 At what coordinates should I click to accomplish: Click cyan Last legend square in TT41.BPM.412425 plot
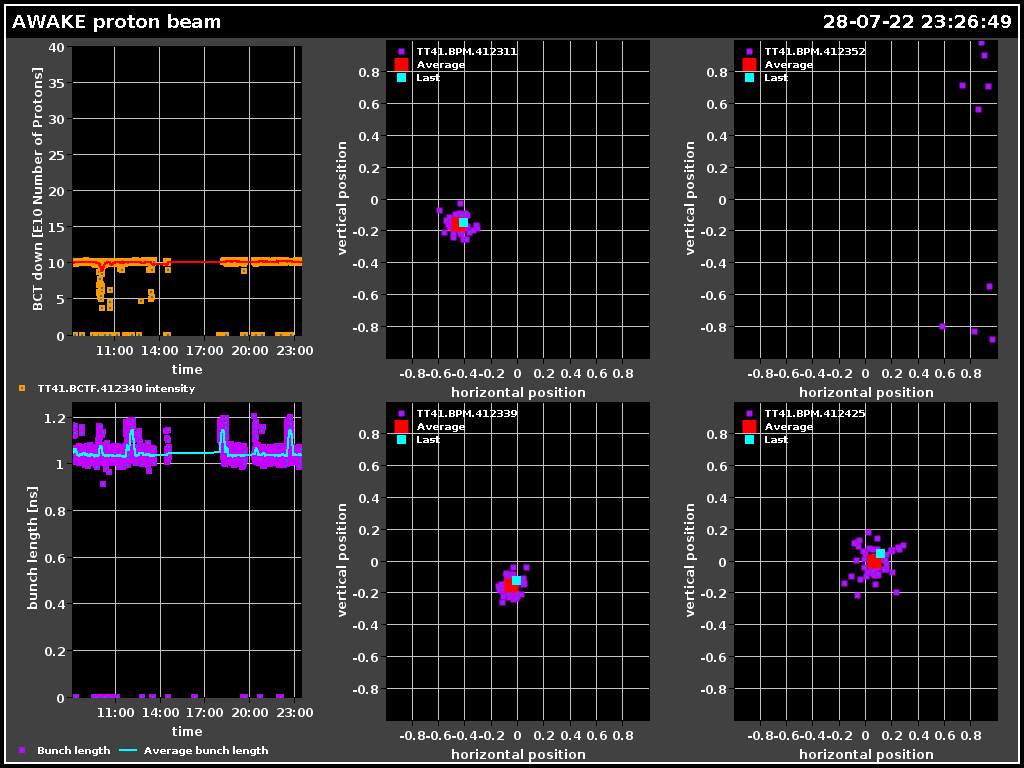(x=749, y=439)
